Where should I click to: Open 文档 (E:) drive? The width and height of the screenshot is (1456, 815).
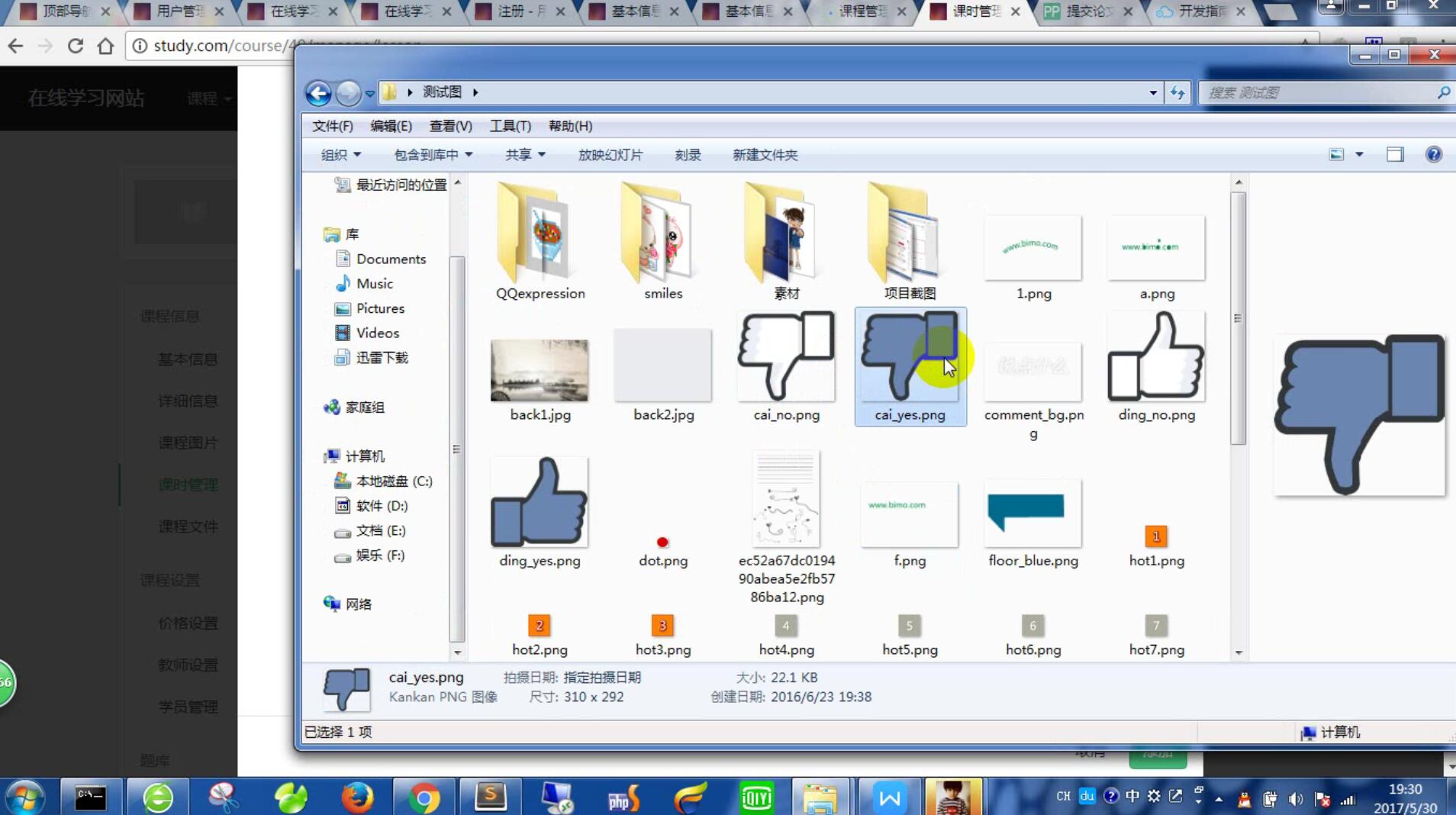coord(370,530)
